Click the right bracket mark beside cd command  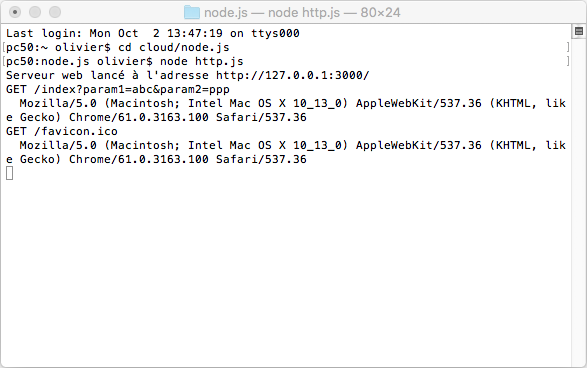(x=568, y=47)
